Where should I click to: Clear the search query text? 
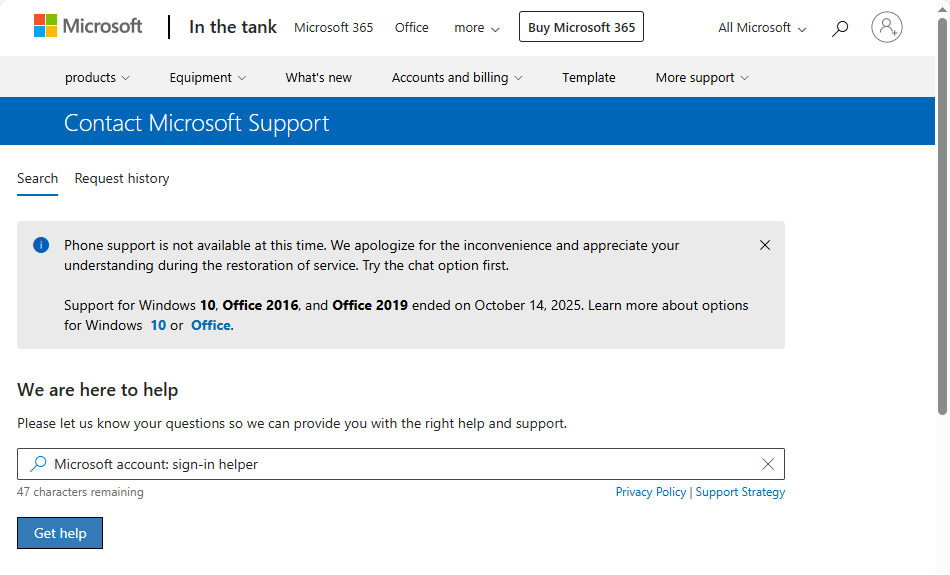(768, 464)
